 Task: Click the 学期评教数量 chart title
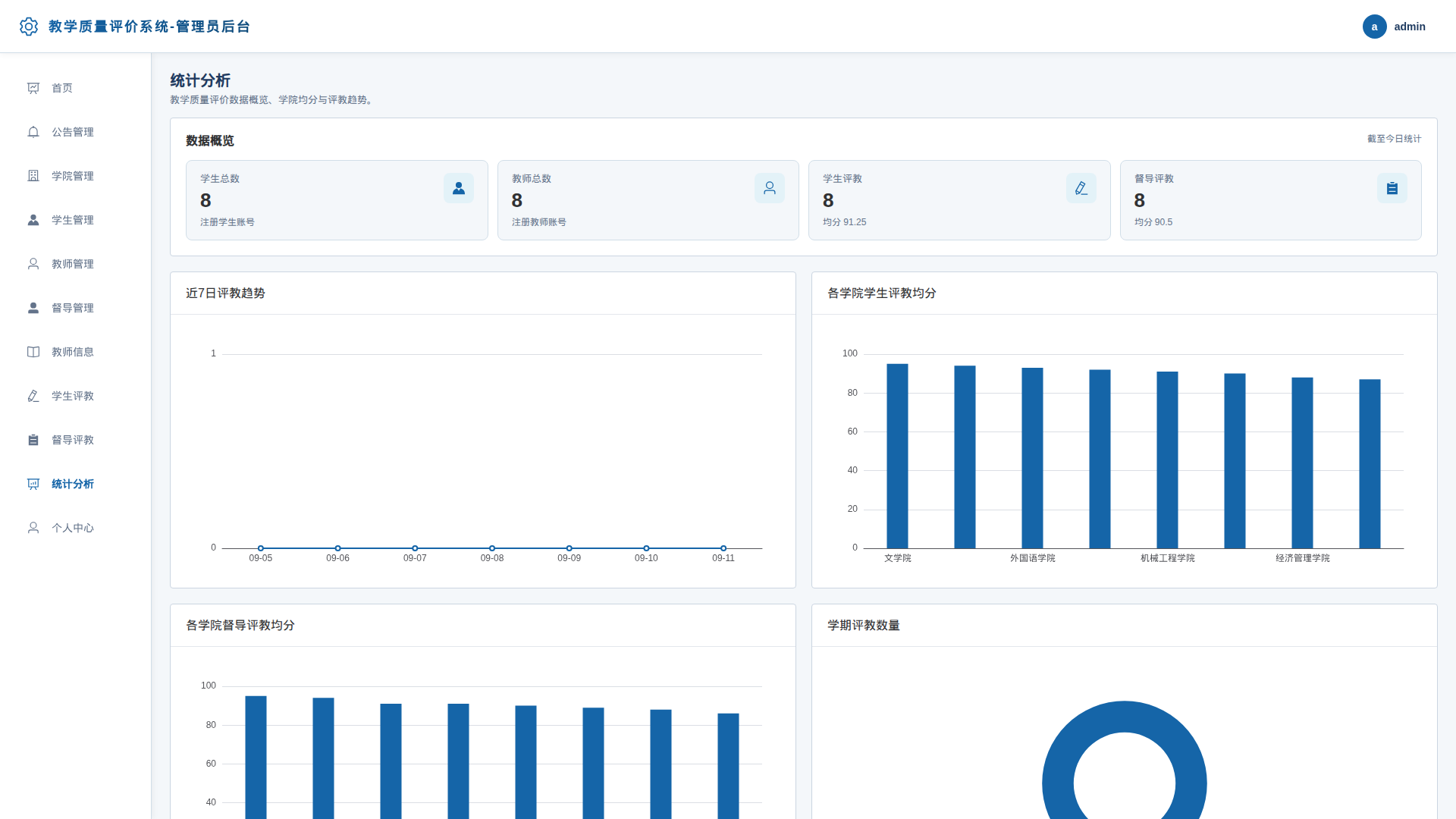pos(864,626)
